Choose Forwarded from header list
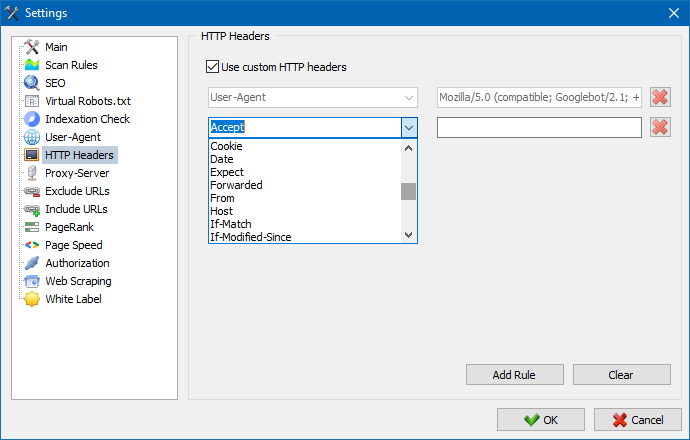 pyautogui.click(x=305, y=185)
